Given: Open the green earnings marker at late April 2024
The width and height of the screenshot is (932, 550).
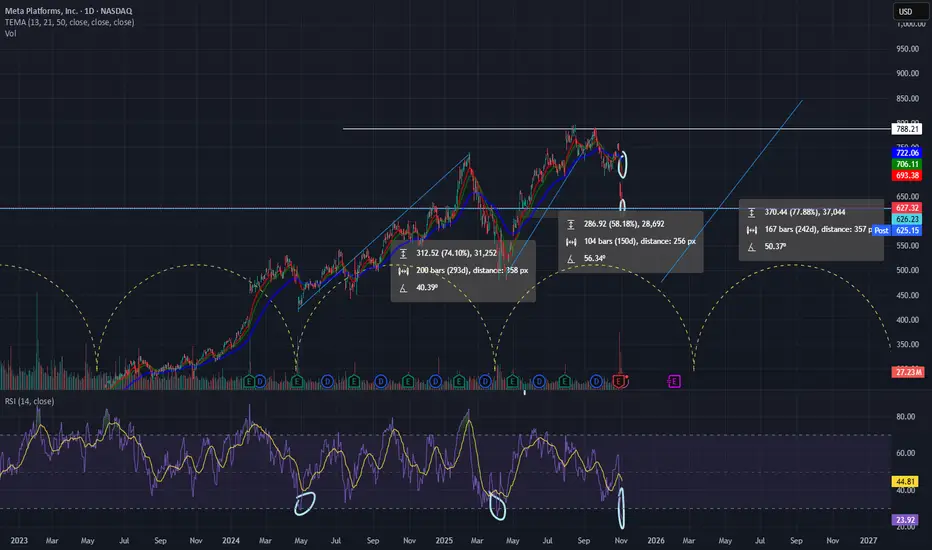Looking at the screenshot, I should 297,381.
